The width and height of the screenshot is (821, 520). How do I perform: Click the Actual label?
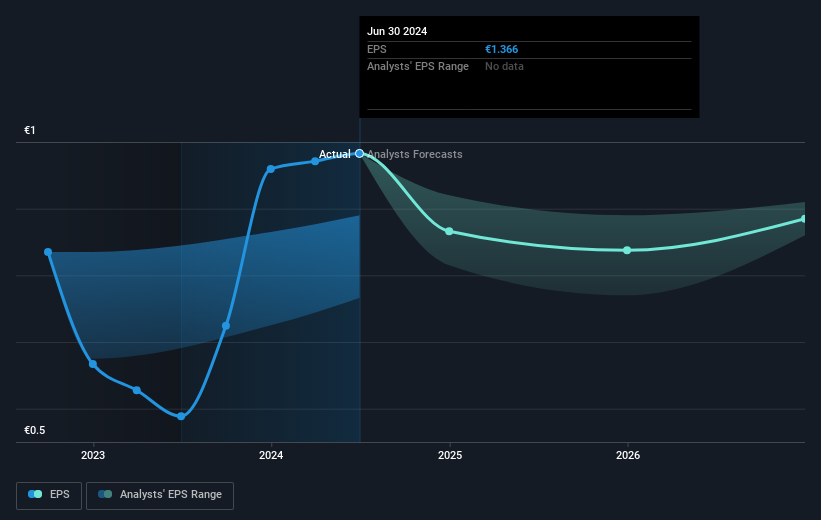335,154
